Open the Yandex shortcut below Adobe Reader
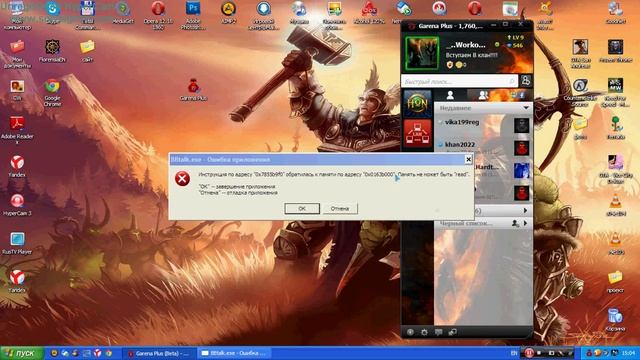 (x=17, y=166)
